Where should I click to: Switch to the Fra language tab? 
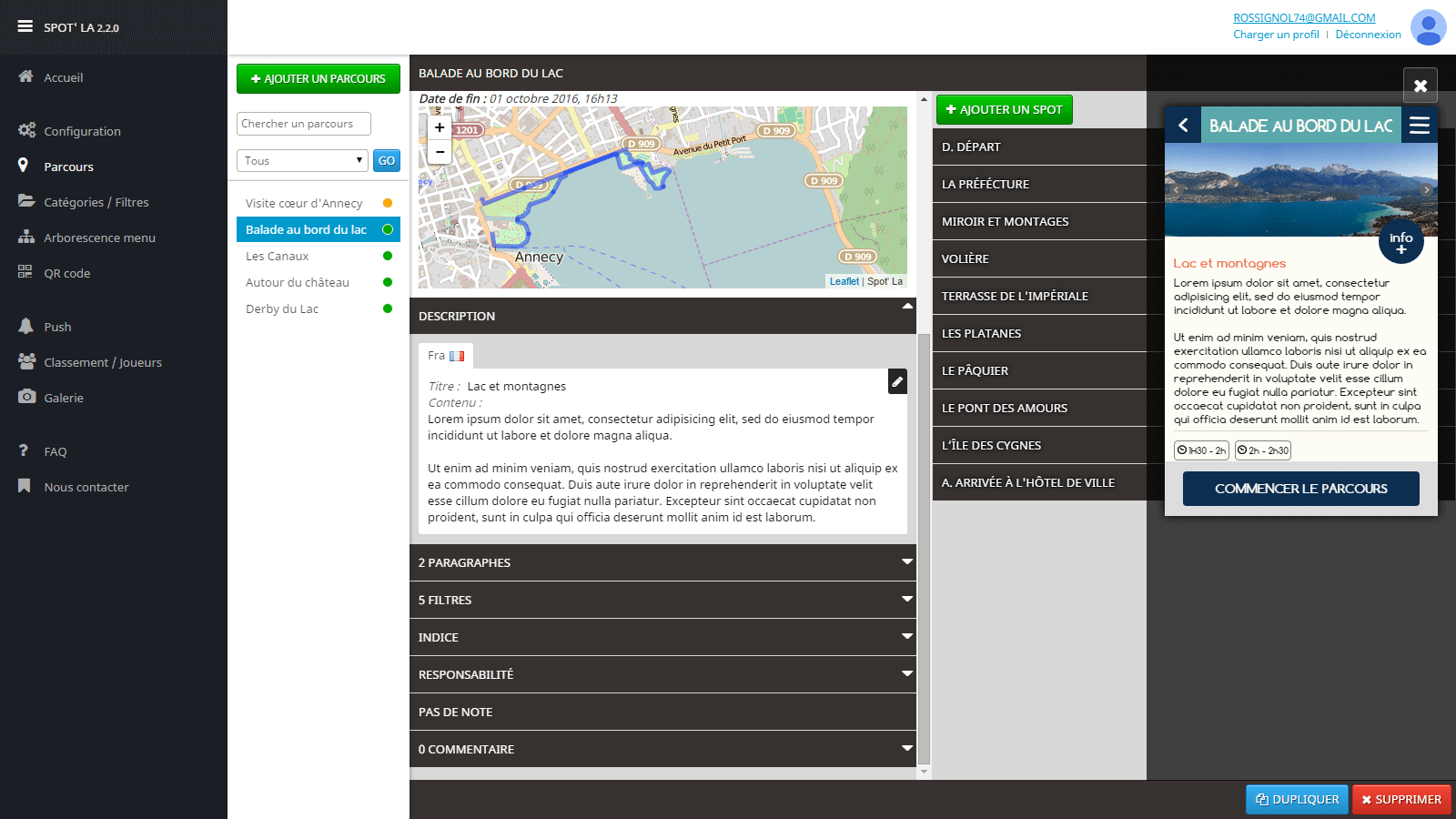pyautogui.click(x=445, y=356)
